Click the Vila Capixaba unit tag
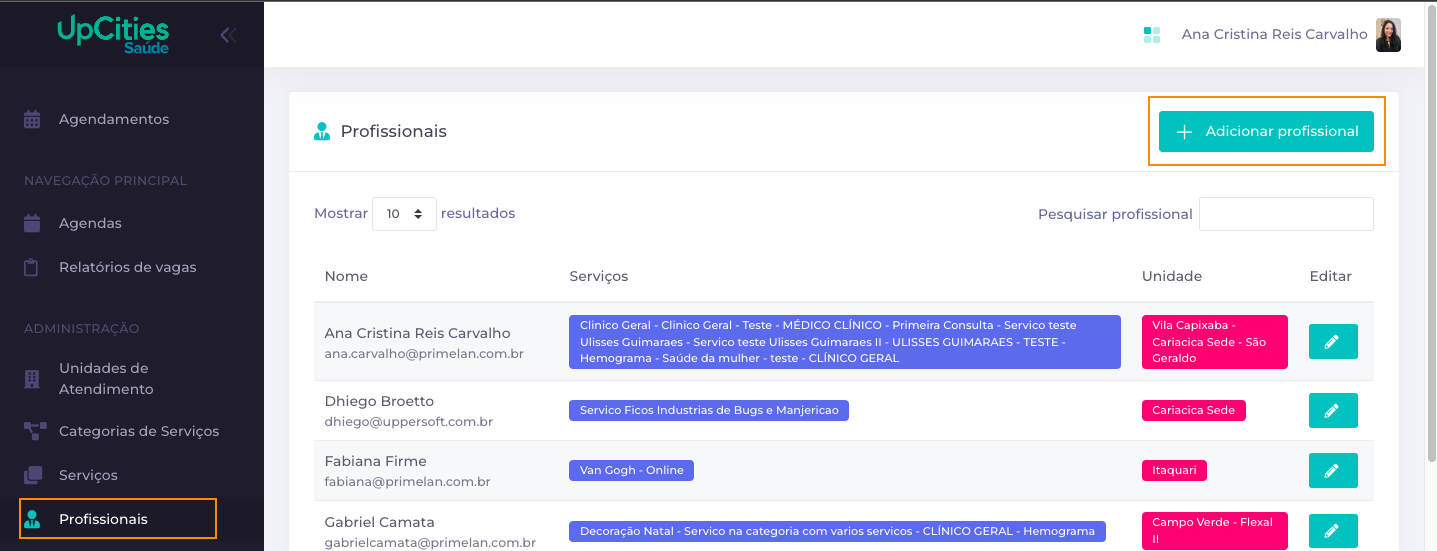Viewport: 1437px width, 551px height. (x=1215, y=342)
